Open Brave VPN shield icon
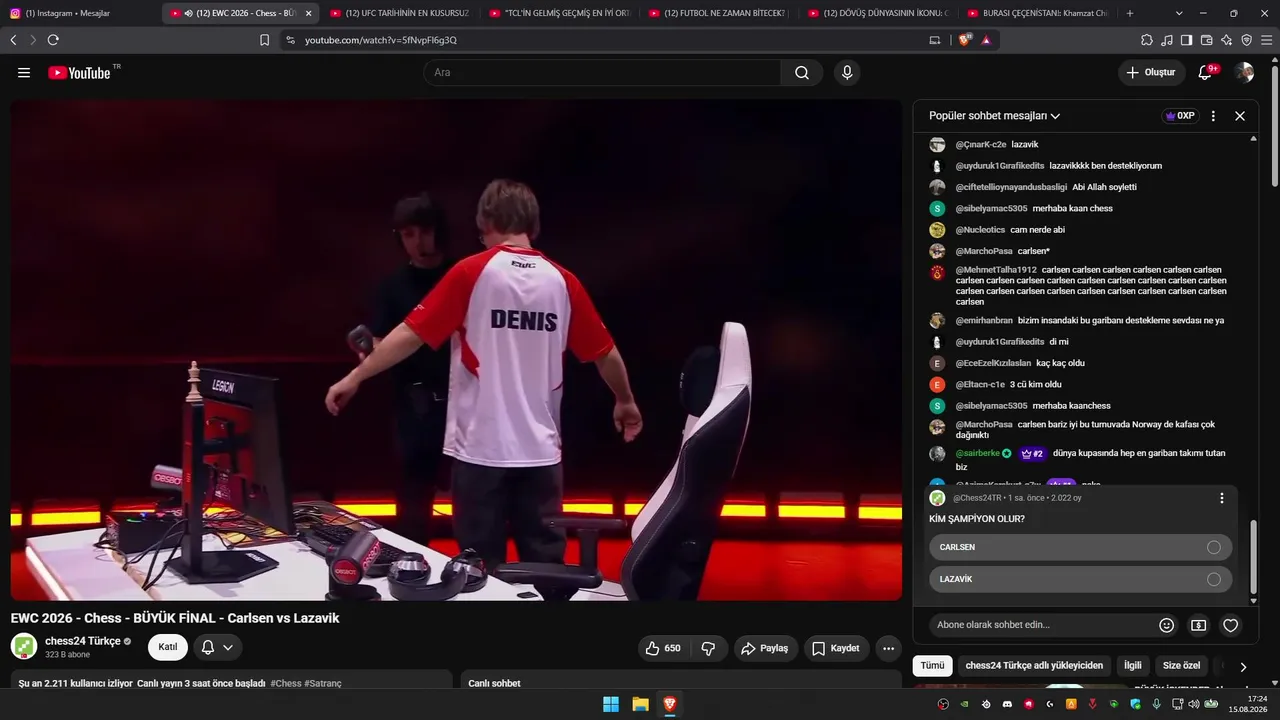Image resolution: width=1280 pixels, height=720 pixels. 1246,40
